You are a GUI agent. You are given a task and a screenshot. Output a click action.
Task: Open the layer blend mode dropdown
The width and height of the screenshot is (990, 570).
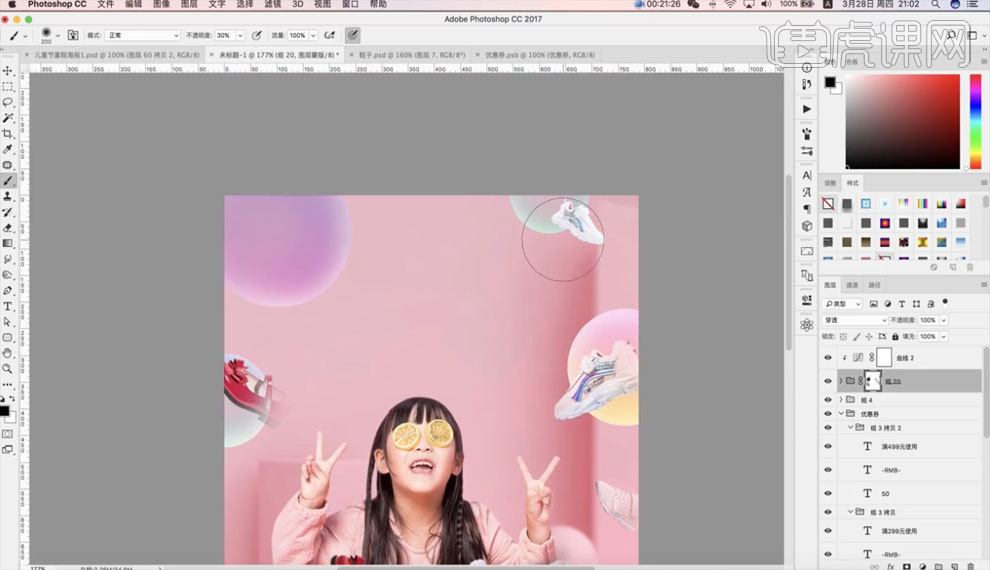[854, 320]
